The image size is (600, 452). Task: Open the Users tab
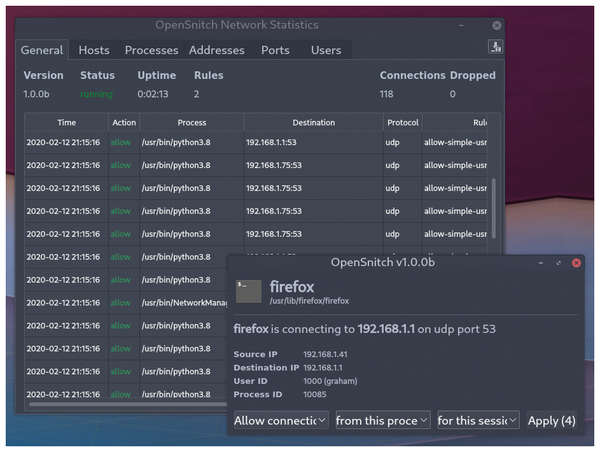pos(326,50)
